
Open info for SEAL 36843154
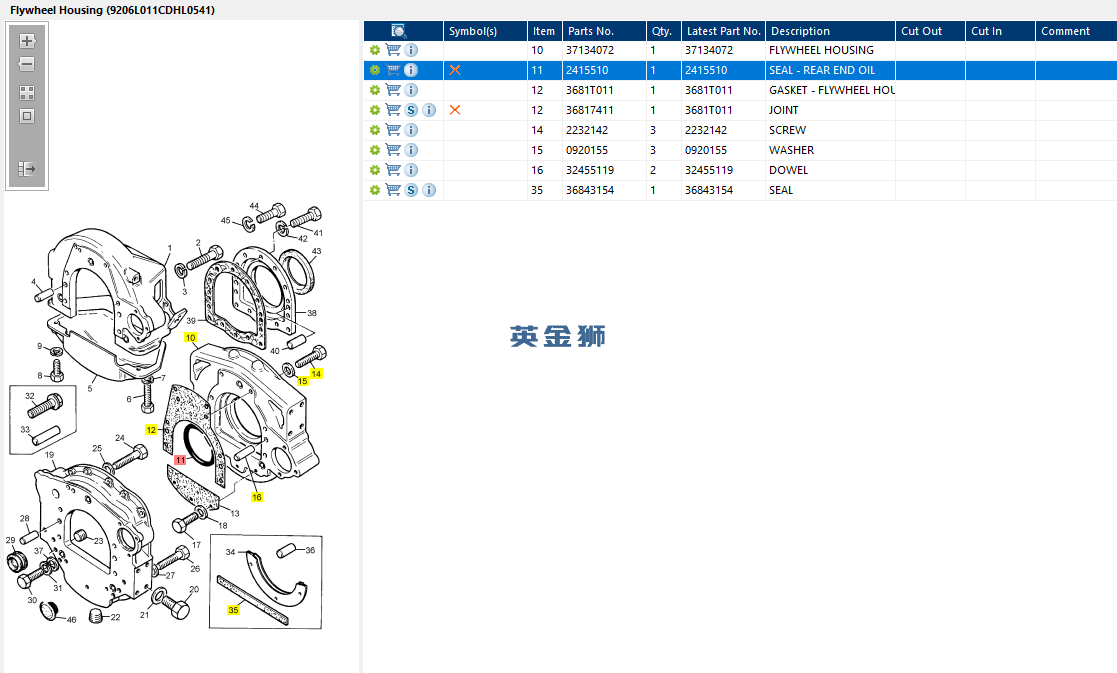429,189
